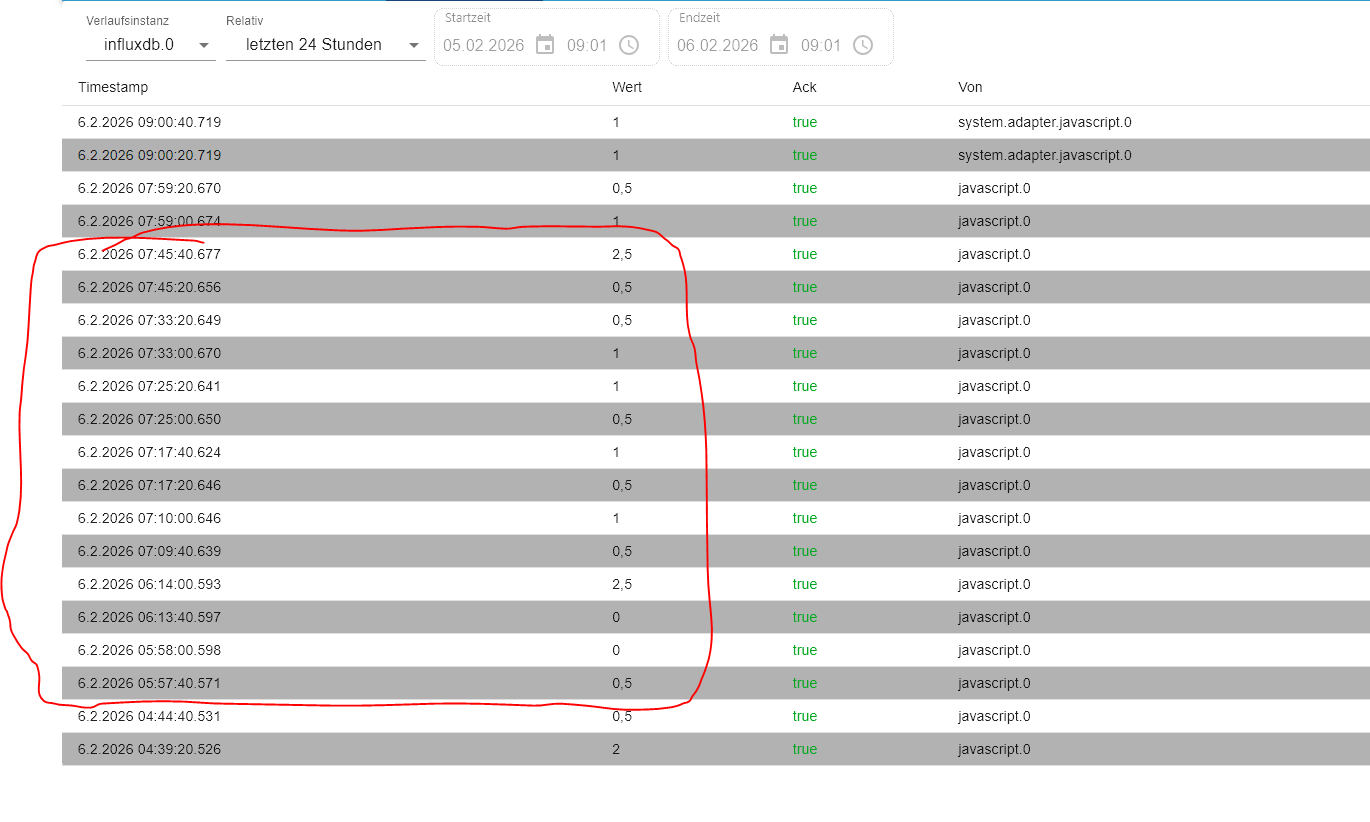The height and width of the screenshot is (822, 1370).
Task: Open the Verlaufsinstanz influxdb.0 dropdown
Action: (151, 45)
